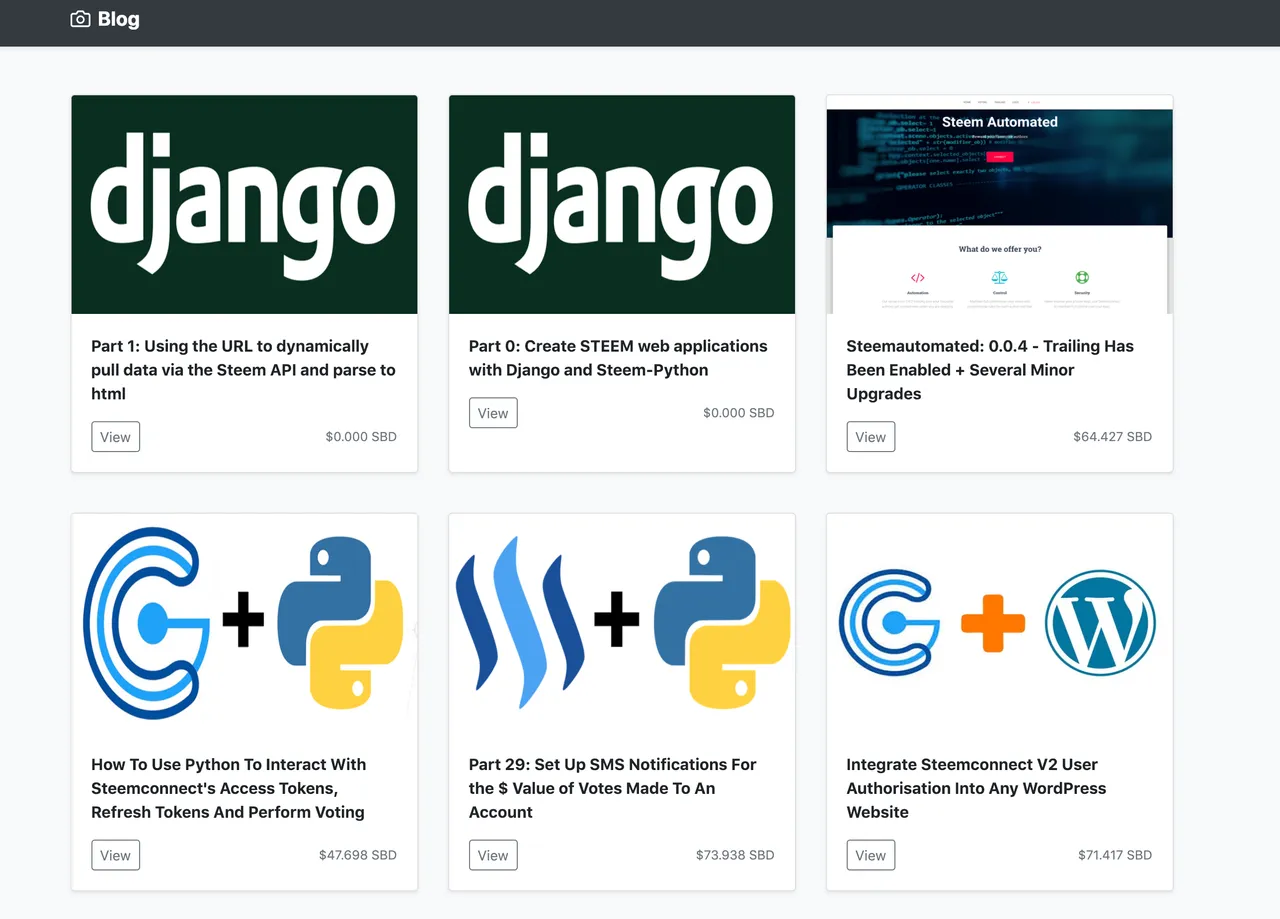Click the $0.000 SBD value on the Part 1 card
This screenshot has height=919, width=1280.
point(361,437)
